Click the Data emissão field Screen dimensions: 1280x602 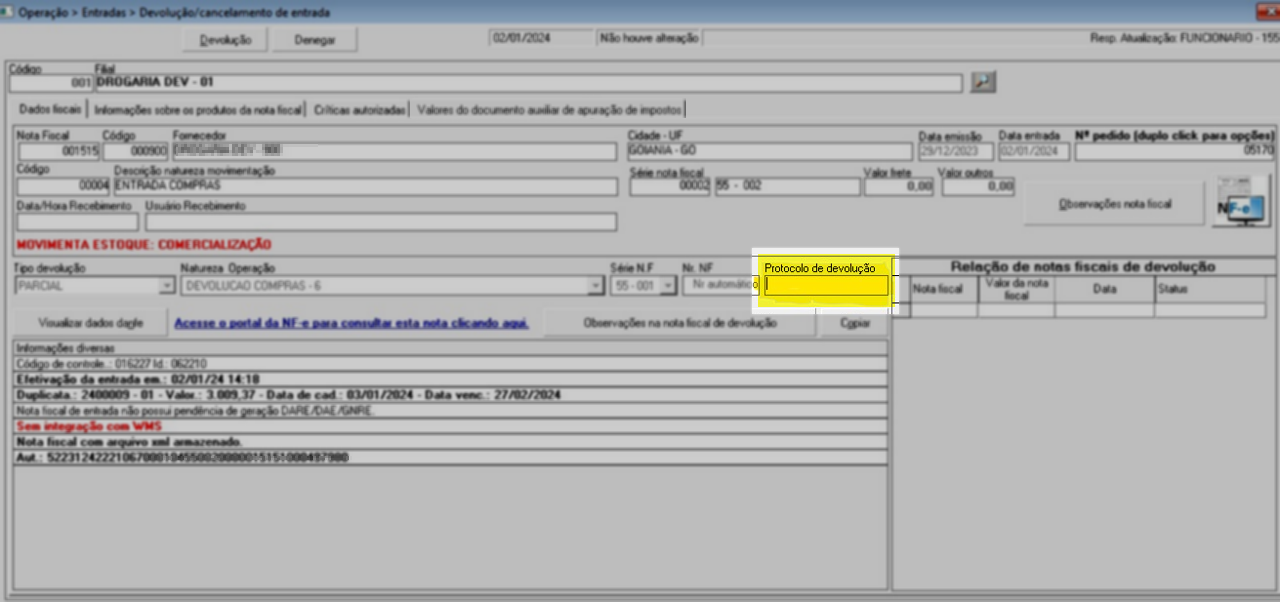pos(956,151)
